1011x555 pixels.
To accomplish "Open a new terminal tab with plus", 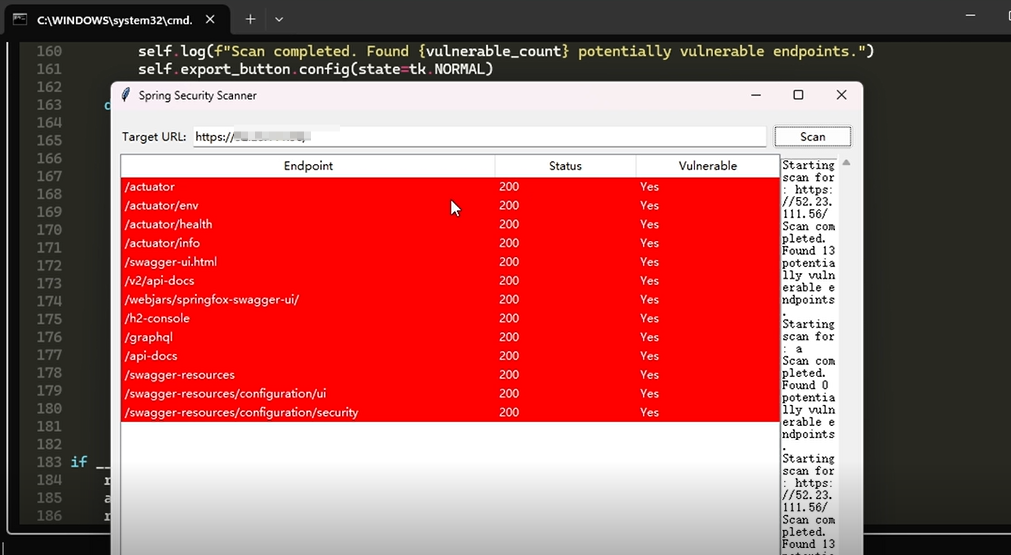I will [x=250, y=19].
